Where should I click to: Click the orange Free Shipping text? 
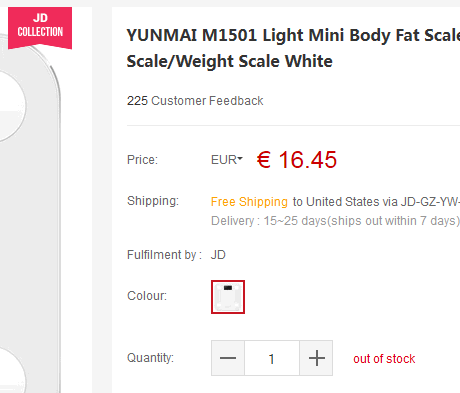point(249,202)
